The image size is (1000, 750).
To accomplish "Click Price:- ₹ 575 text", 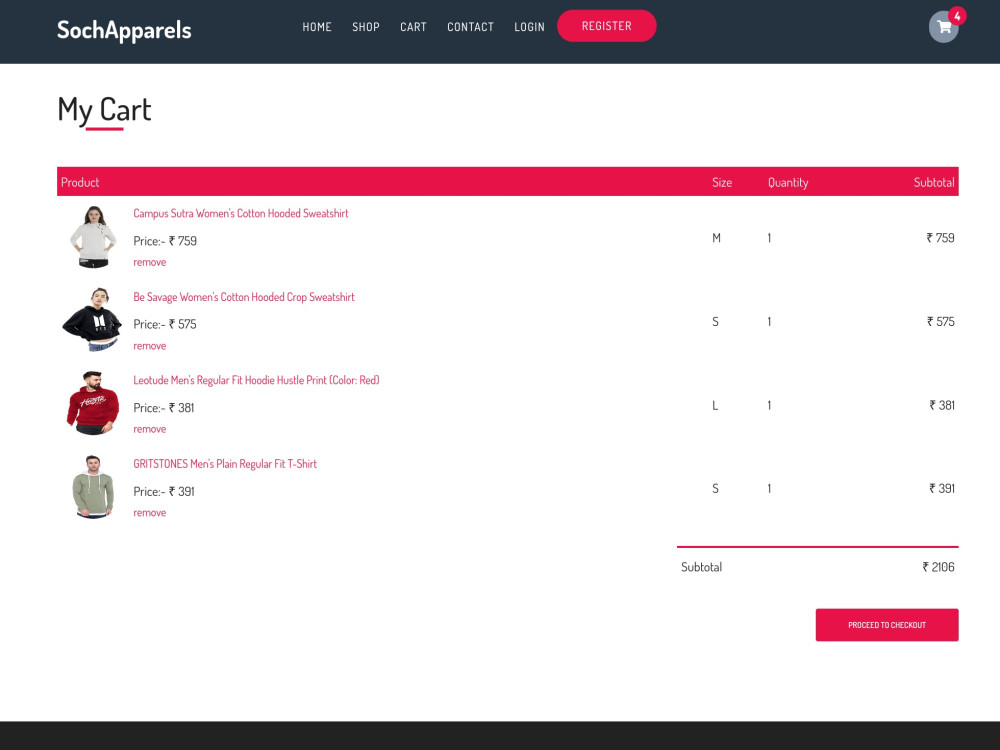I will 165,324.
